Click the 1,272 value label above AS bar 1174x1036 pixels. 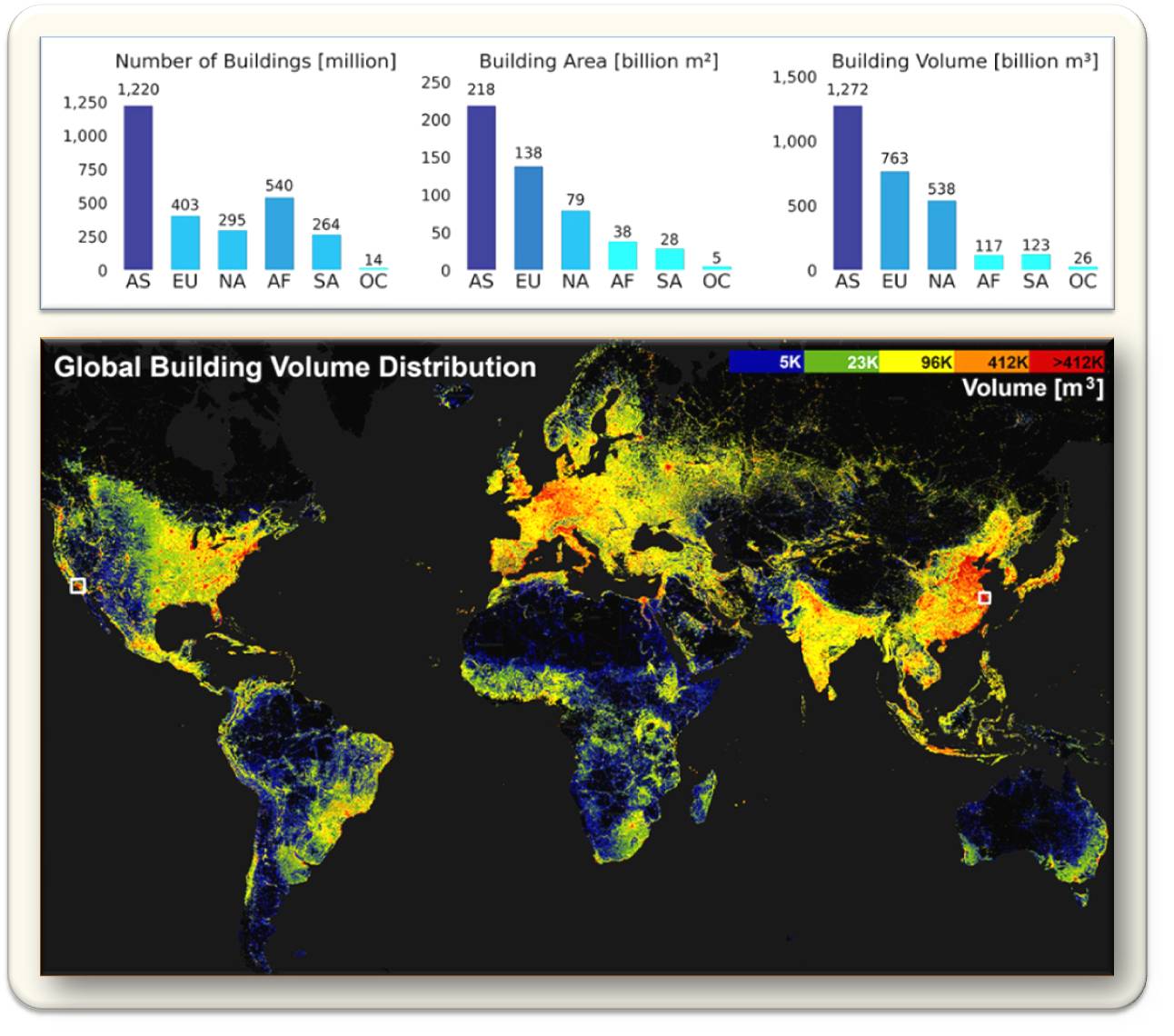pos(847,89)
